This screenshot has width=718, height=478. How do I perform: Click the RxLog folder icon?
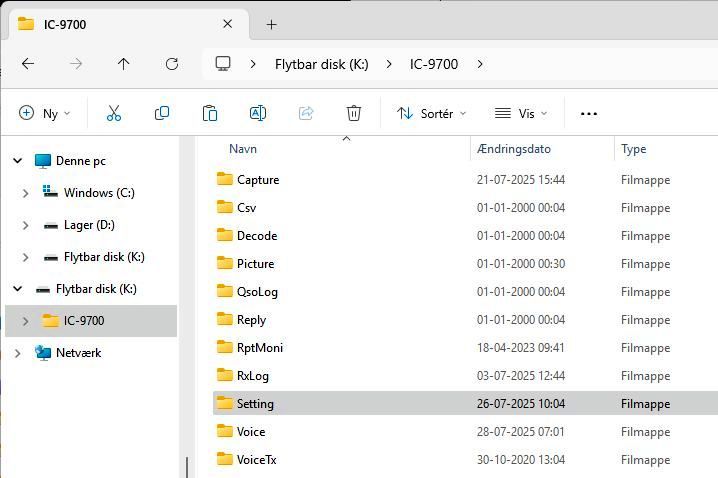tap(224, 375)
